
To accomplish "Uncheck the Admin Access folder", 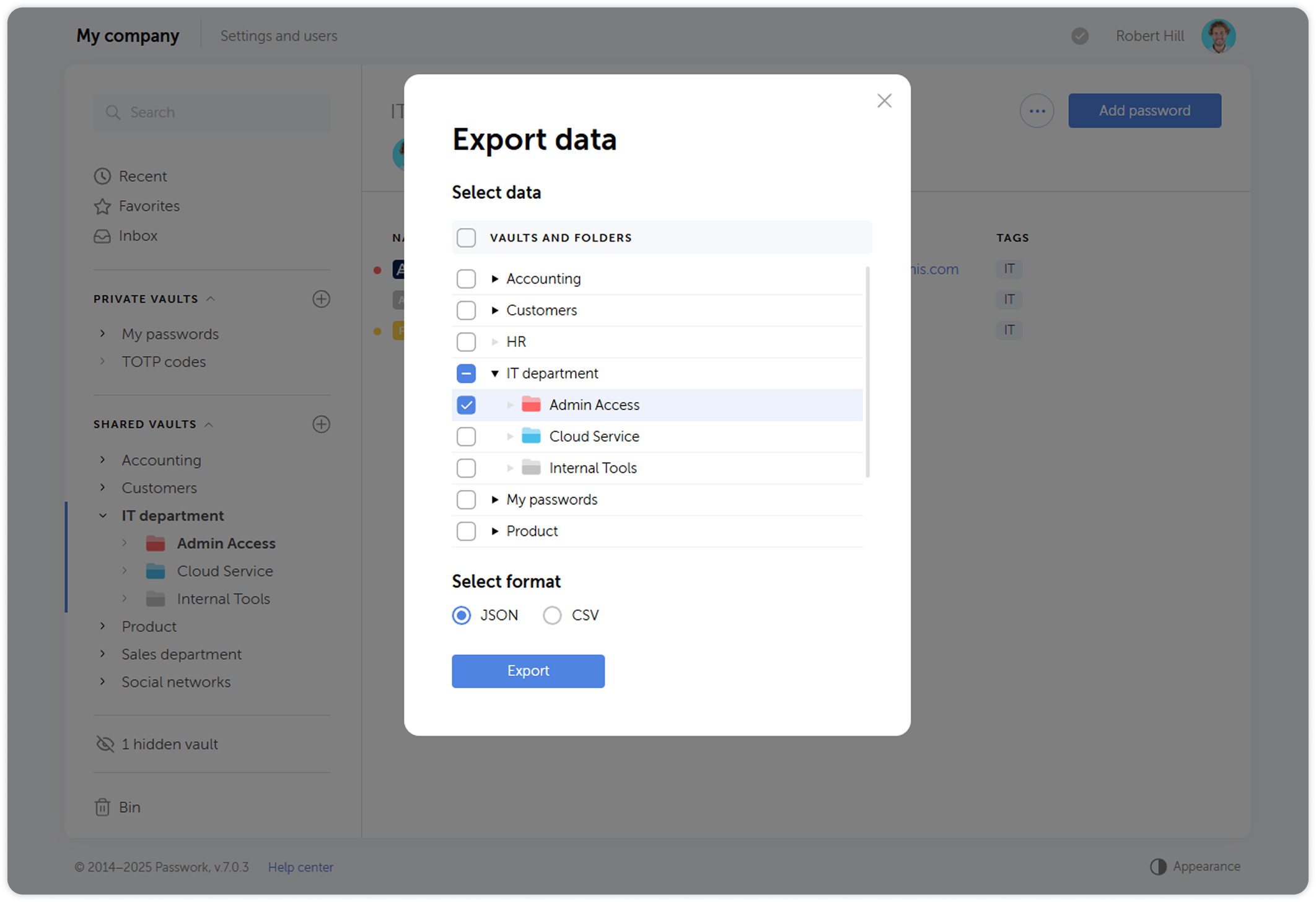I will click(466, 405).
